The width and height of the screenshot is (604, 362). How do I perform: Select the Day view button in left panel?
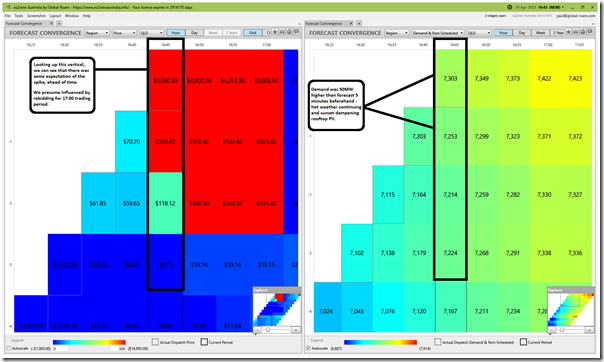[195, 33]
